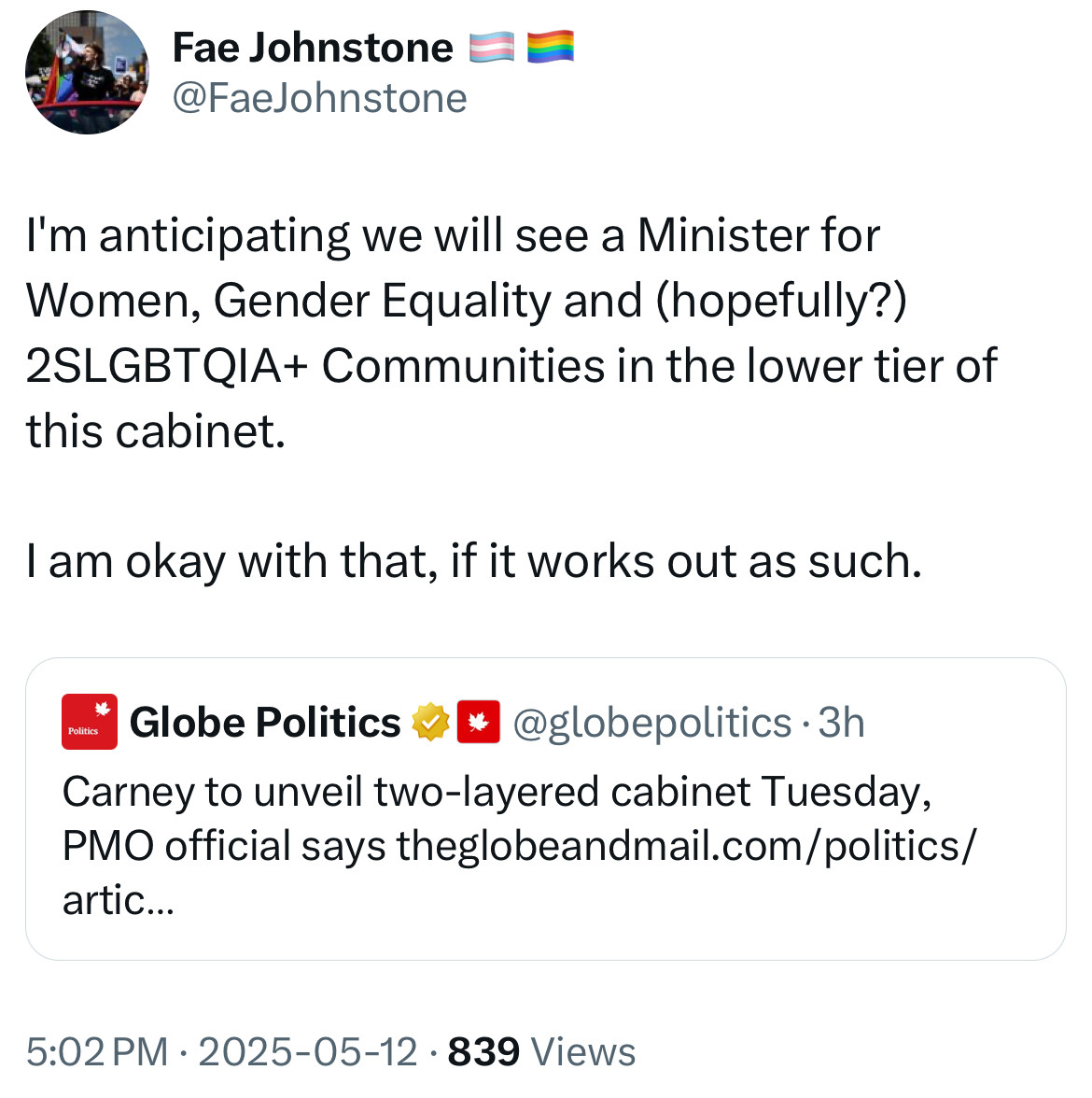Open the @FaeJohnstone handle link
The width and height of the screenshot is (1092, 1098).
point(320,98)
